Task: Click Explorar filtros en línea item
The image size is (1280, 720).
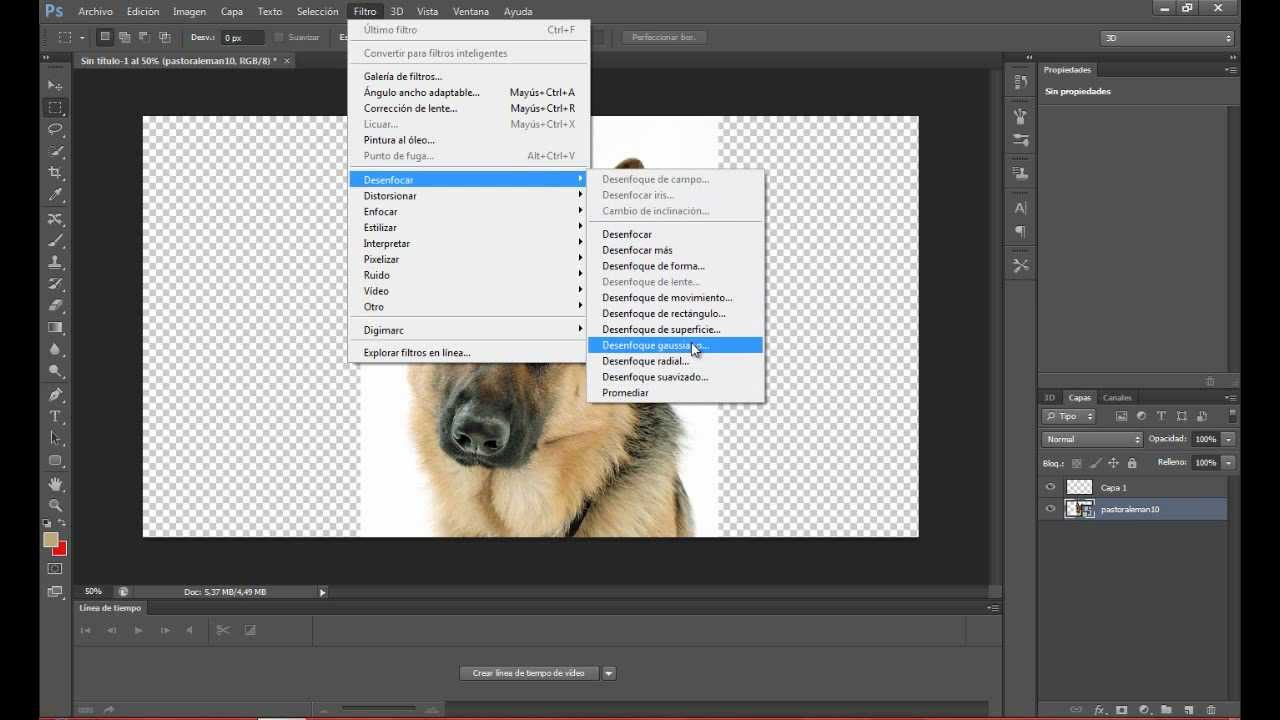Action: pyautogui.click(x=467, y=352)
